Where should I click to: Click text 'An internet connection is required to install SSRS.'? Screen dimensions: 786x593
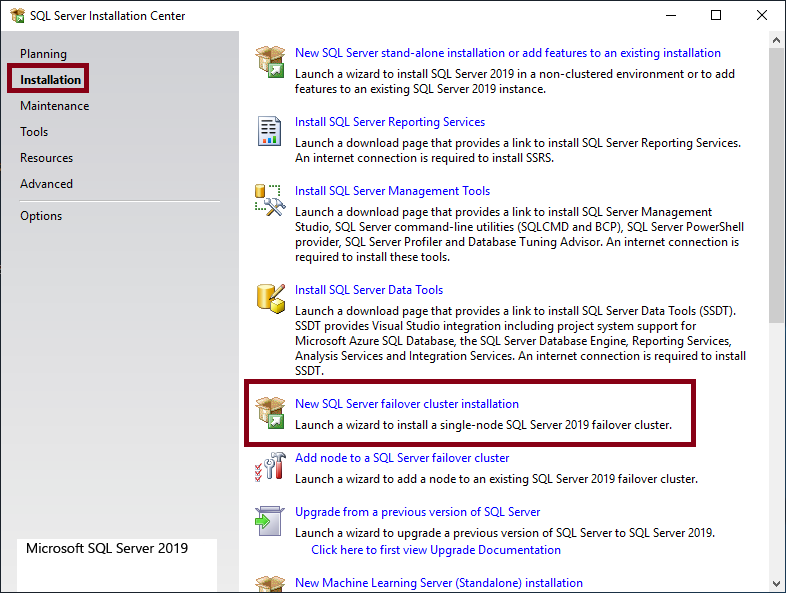pyautogui.click(x=425, y=158)
